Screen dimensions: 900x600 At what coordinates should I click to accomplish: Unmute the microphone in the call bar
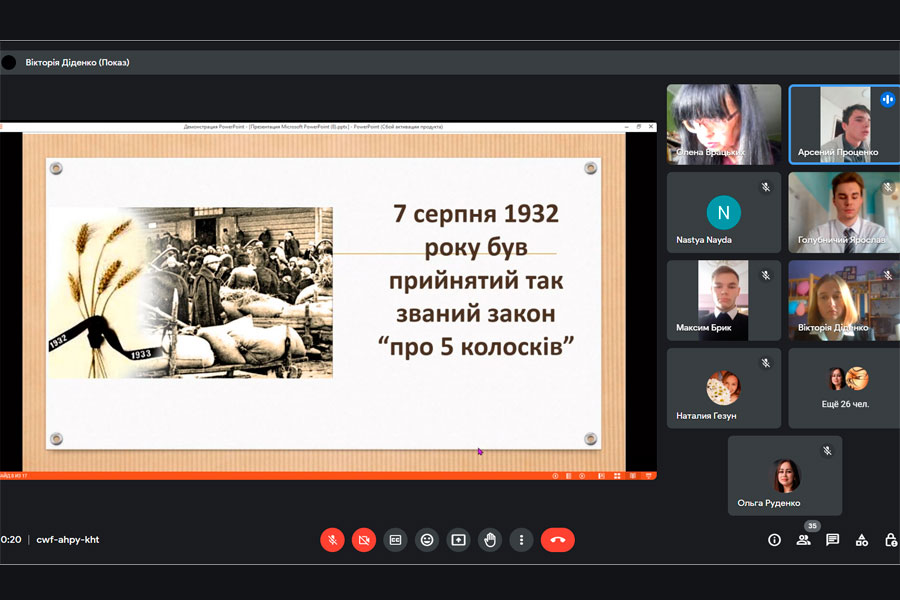[332, 540]
